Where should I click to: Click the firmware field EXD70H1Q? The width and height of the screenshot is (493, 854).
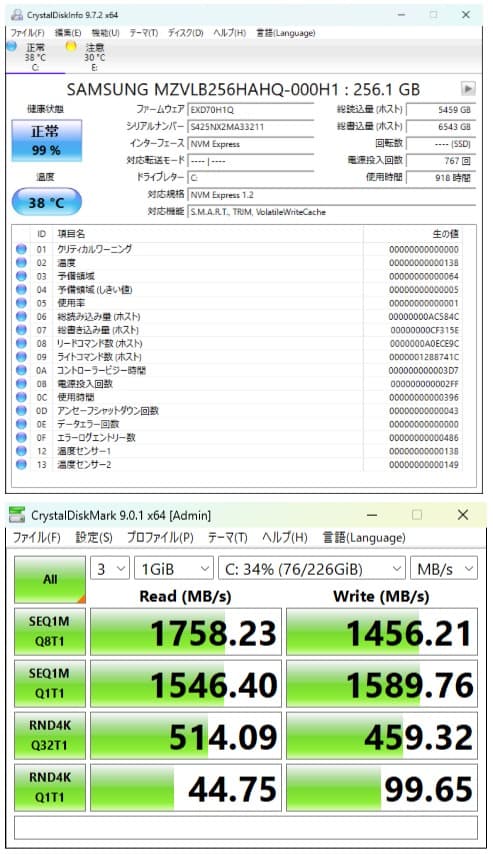tap(251, 109)
